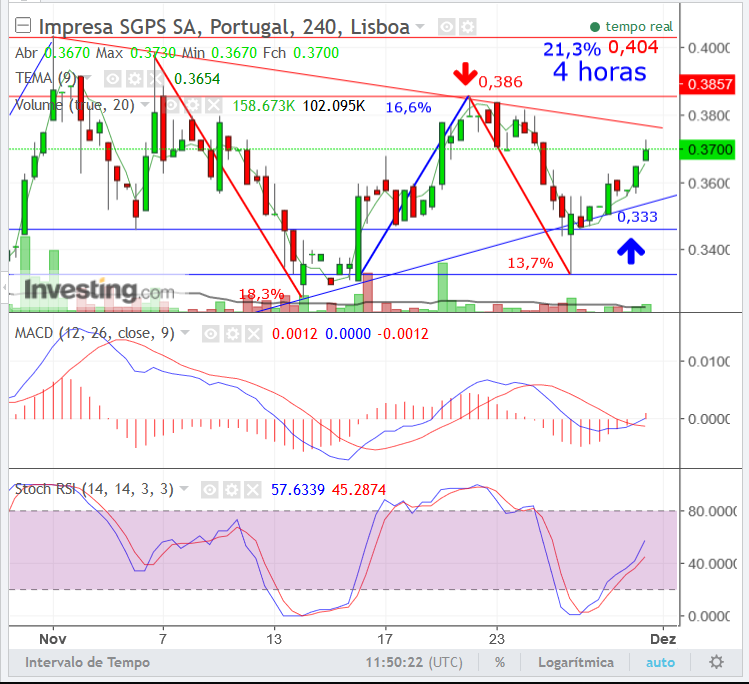Click the TEMA (9) indicator label
749x684 pixels.
[x=46, y=78]
